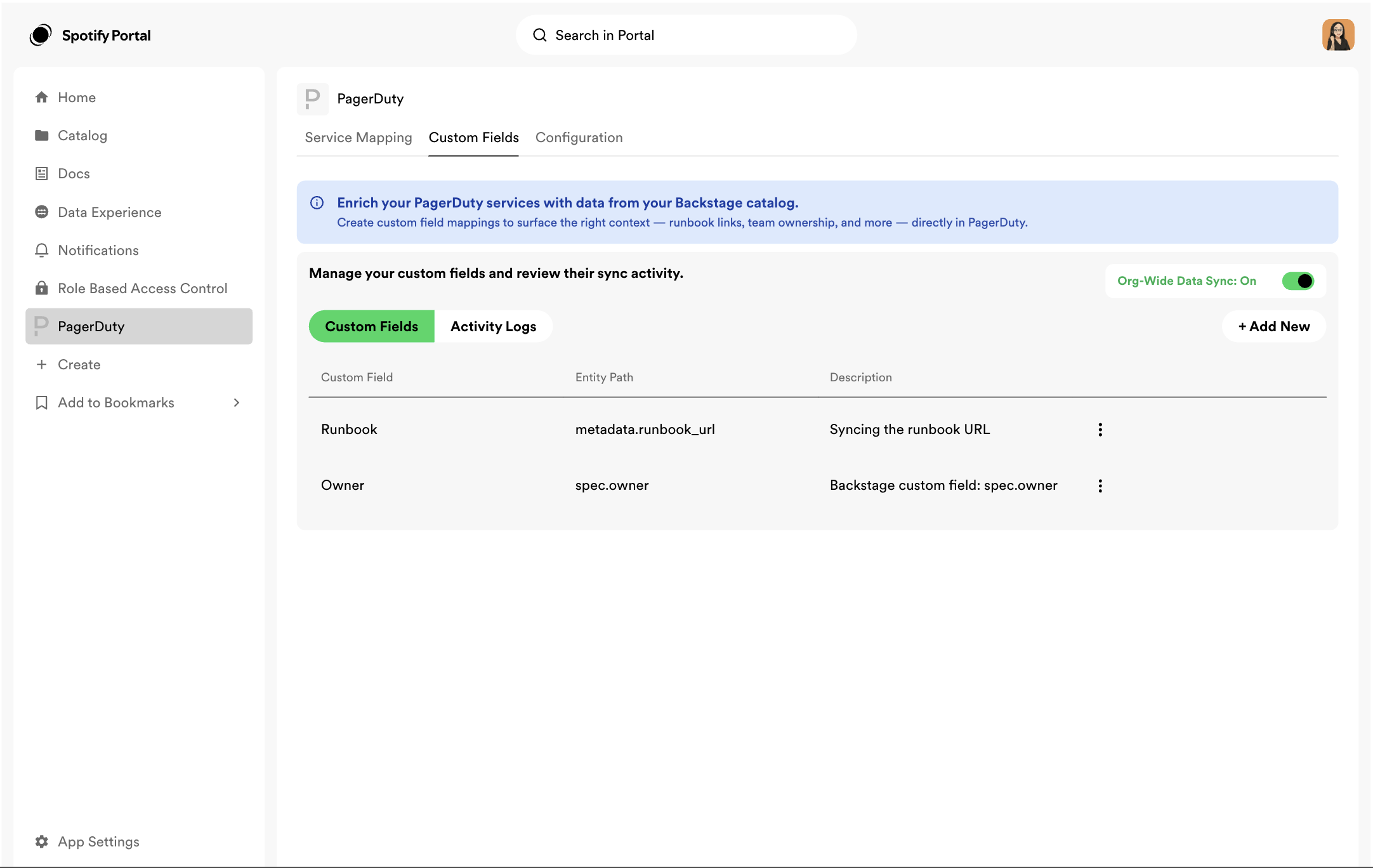Click the Home house icon
The width and height of the screenshot is (1373, 868).
coord(42,97)
